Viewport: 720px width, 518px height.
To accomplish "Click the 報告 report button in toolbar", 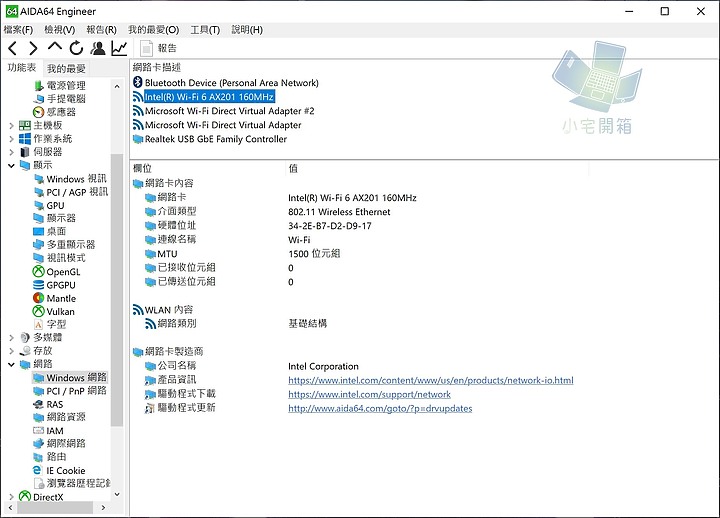I will point(158,48).
